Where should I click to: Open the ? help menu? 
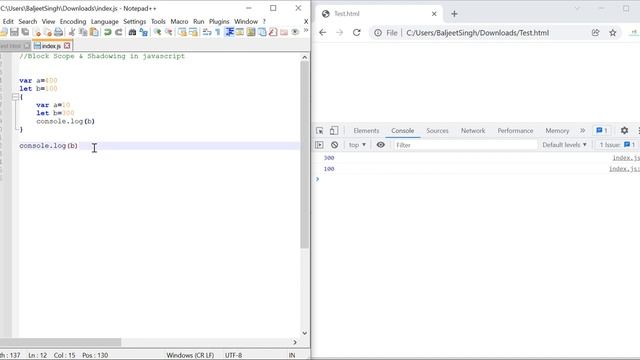click(x=264, y=21)
